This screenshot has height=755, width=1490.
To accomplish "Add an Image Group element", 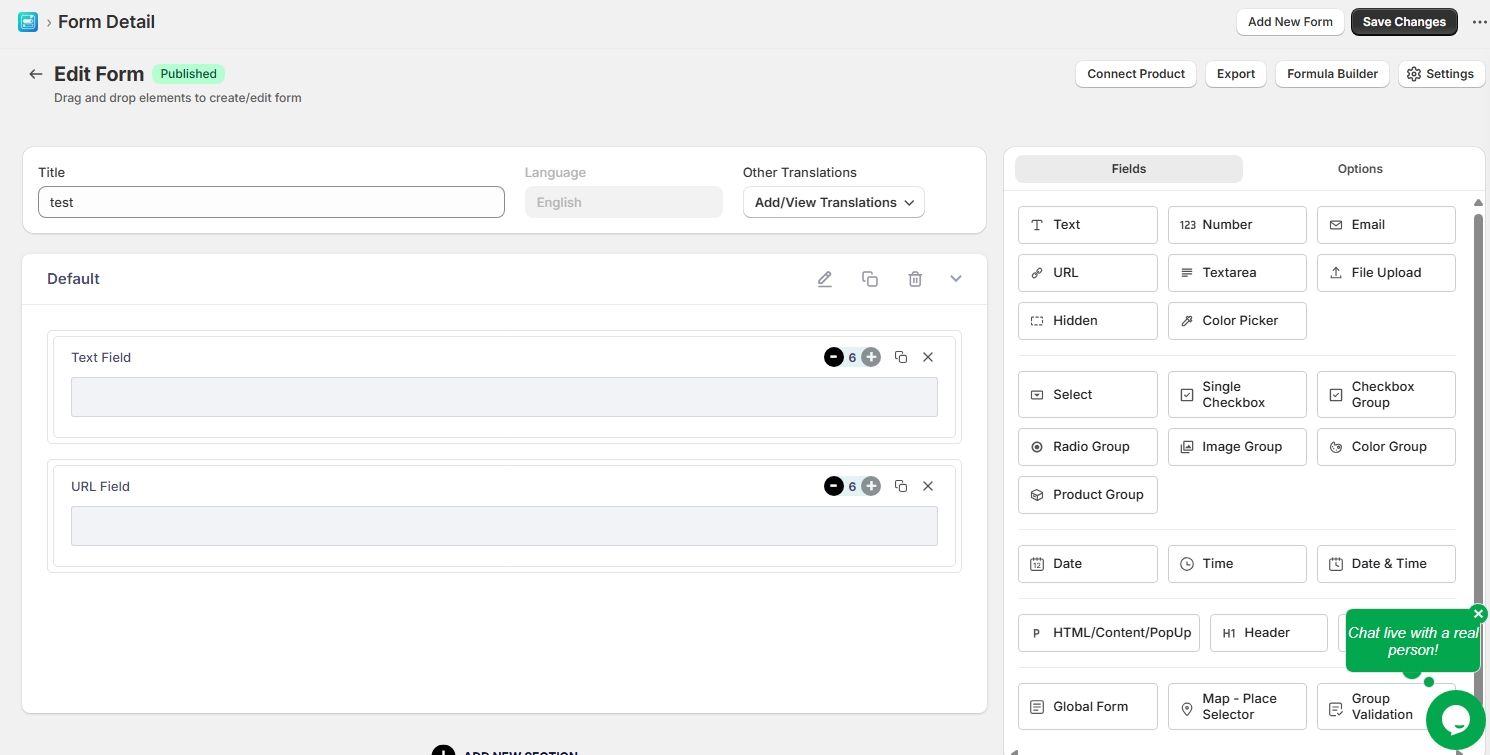I will click(x=1237, y=447).
